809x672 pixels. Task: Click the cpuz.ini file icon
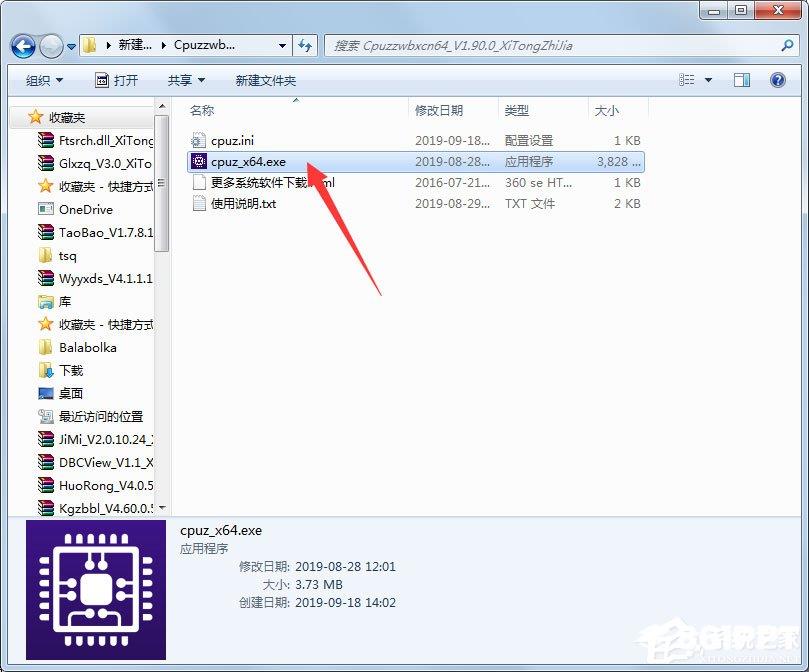(199, 140)
